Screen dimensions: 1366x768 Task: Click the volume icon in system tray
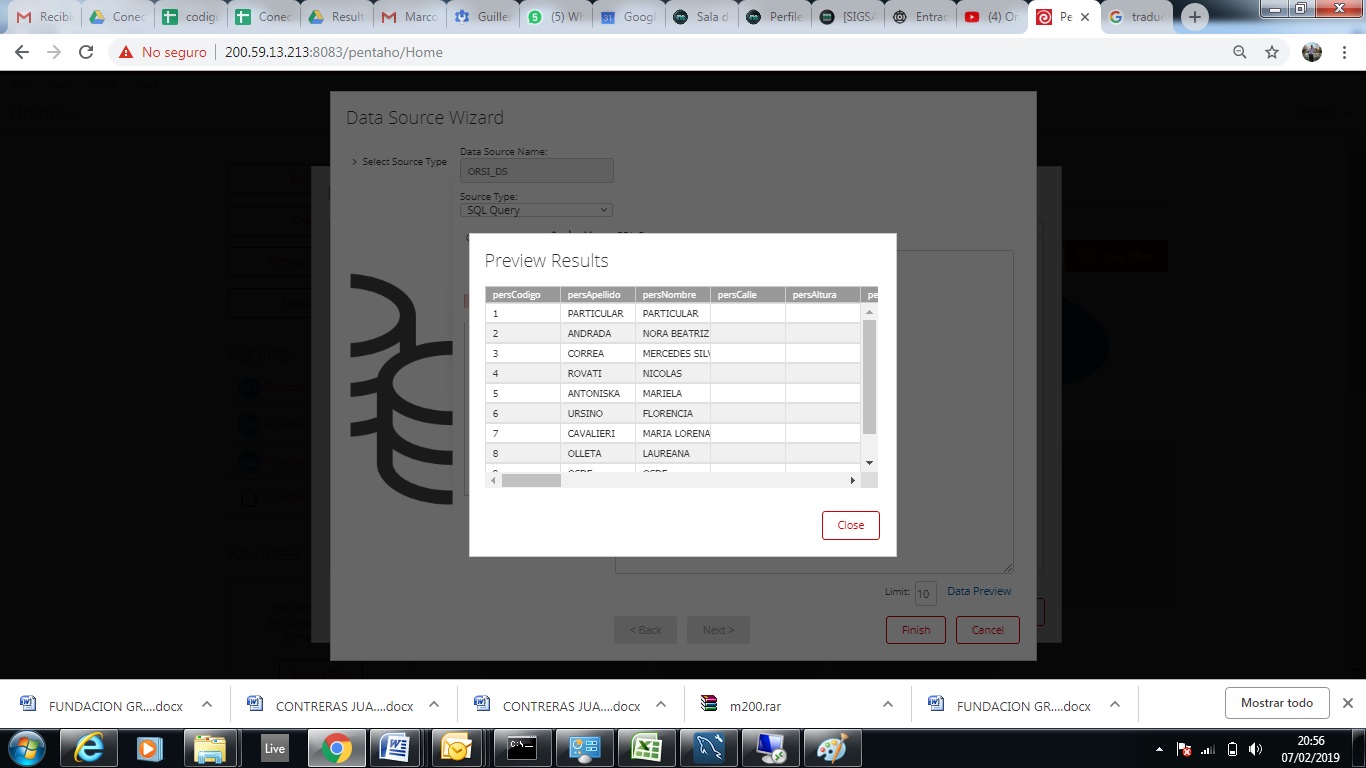coord(1255,749)
